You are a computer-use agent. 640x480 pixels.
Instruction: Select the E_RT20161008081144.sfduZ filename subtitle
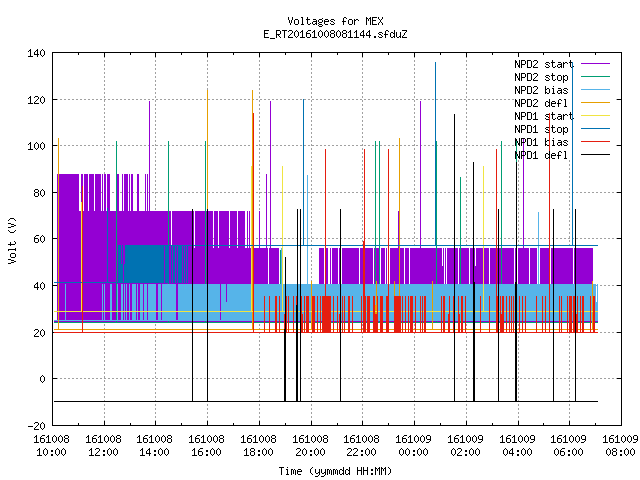pyautogui.click(x=335, y=34)
